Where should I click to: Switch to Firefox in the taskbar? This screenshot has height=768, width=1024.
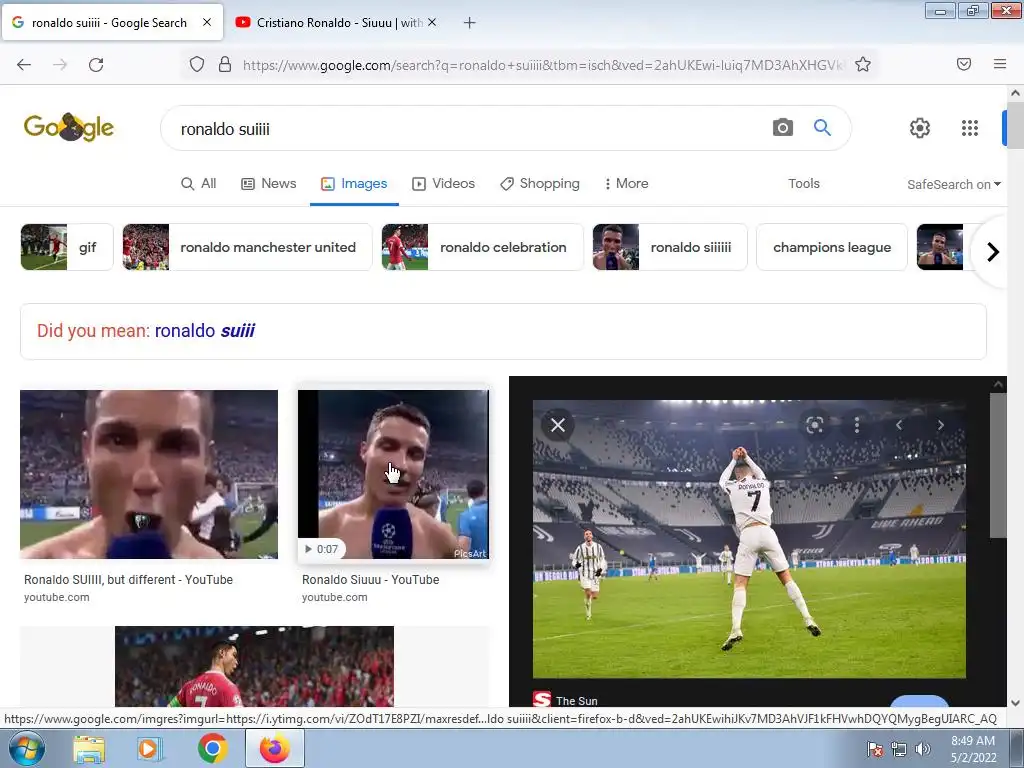[x=275, y=748]
